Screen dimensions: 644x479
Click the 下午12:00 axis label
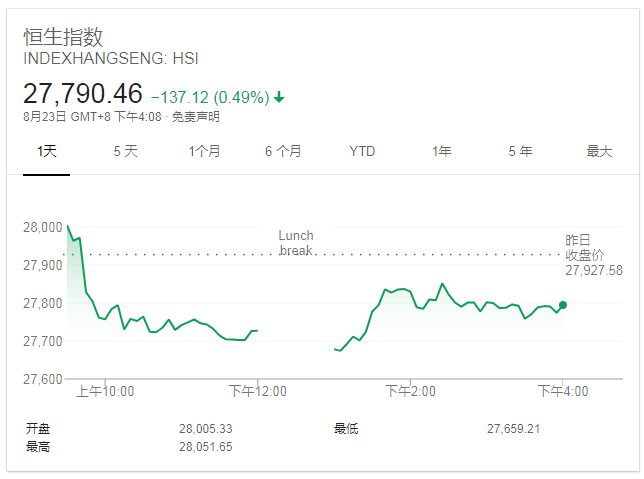[258, 391]
